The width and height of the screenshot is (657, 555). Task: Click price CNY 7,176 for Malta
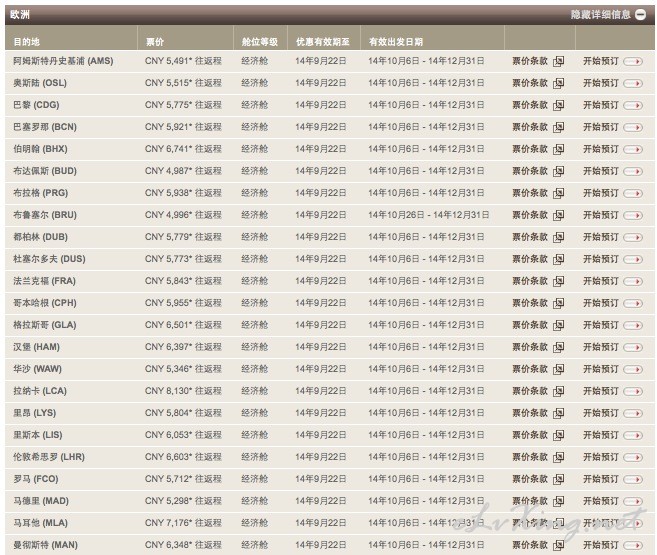point(168,523)
